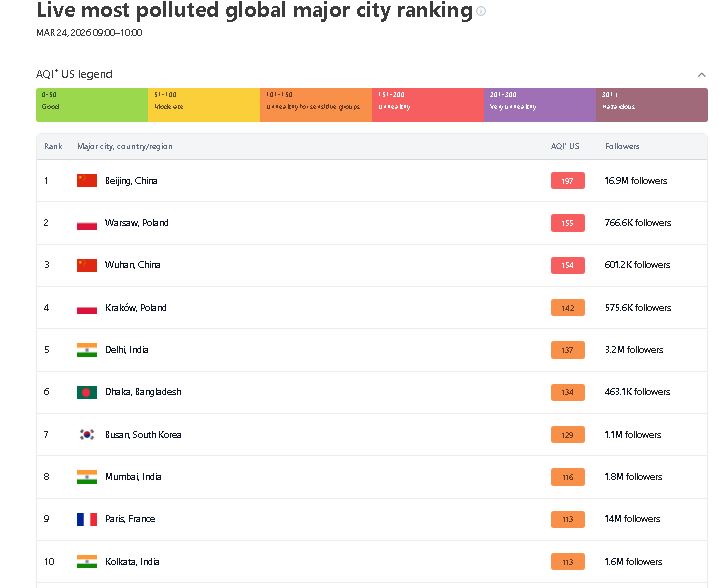The image size is (719, 588).
Task: Click Delhi's 137 AQI badge
Action: coord(567,350)
